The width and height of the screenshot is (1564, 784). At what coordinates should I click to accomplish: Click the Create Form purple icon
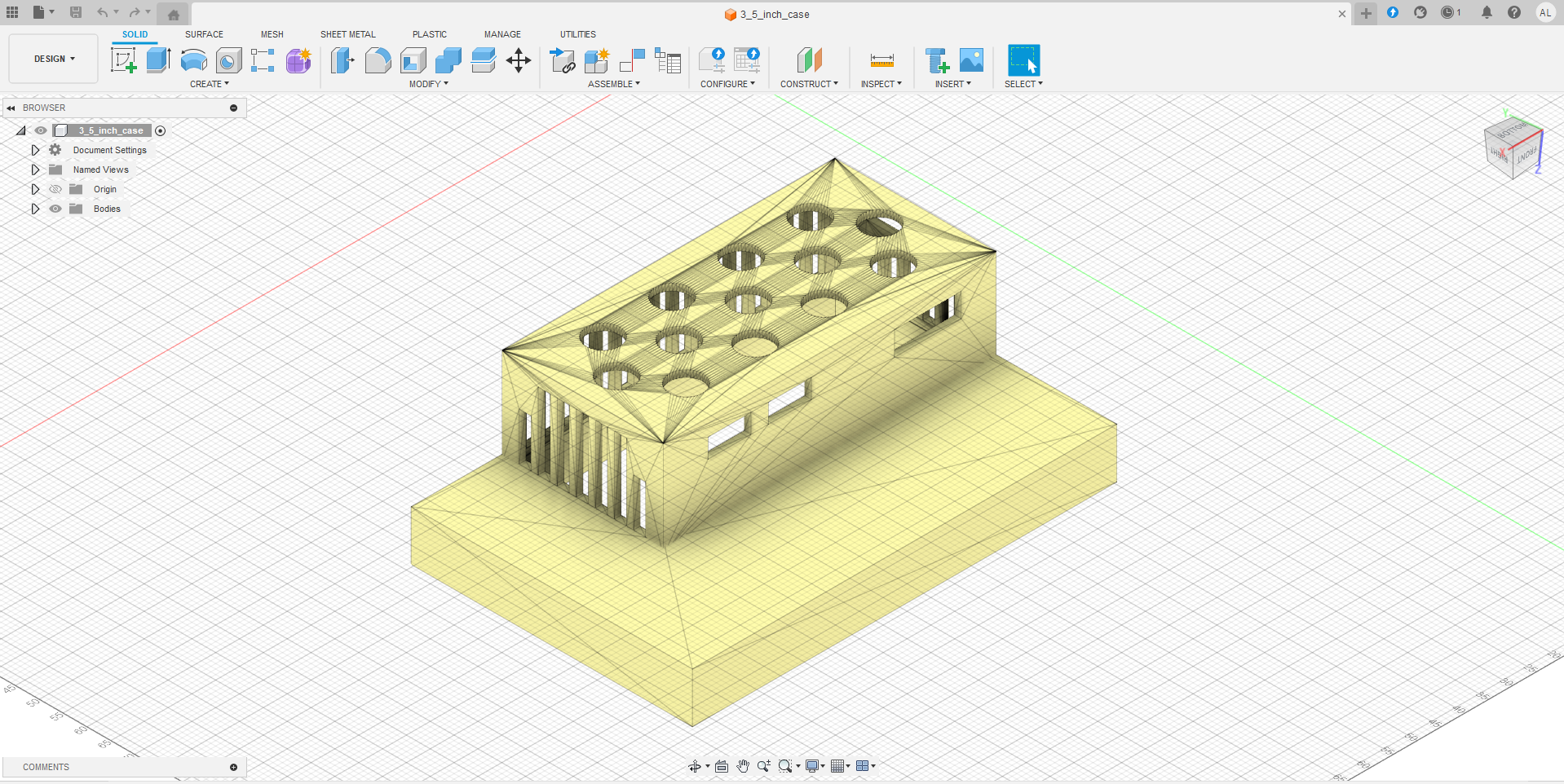click(298, 60)
